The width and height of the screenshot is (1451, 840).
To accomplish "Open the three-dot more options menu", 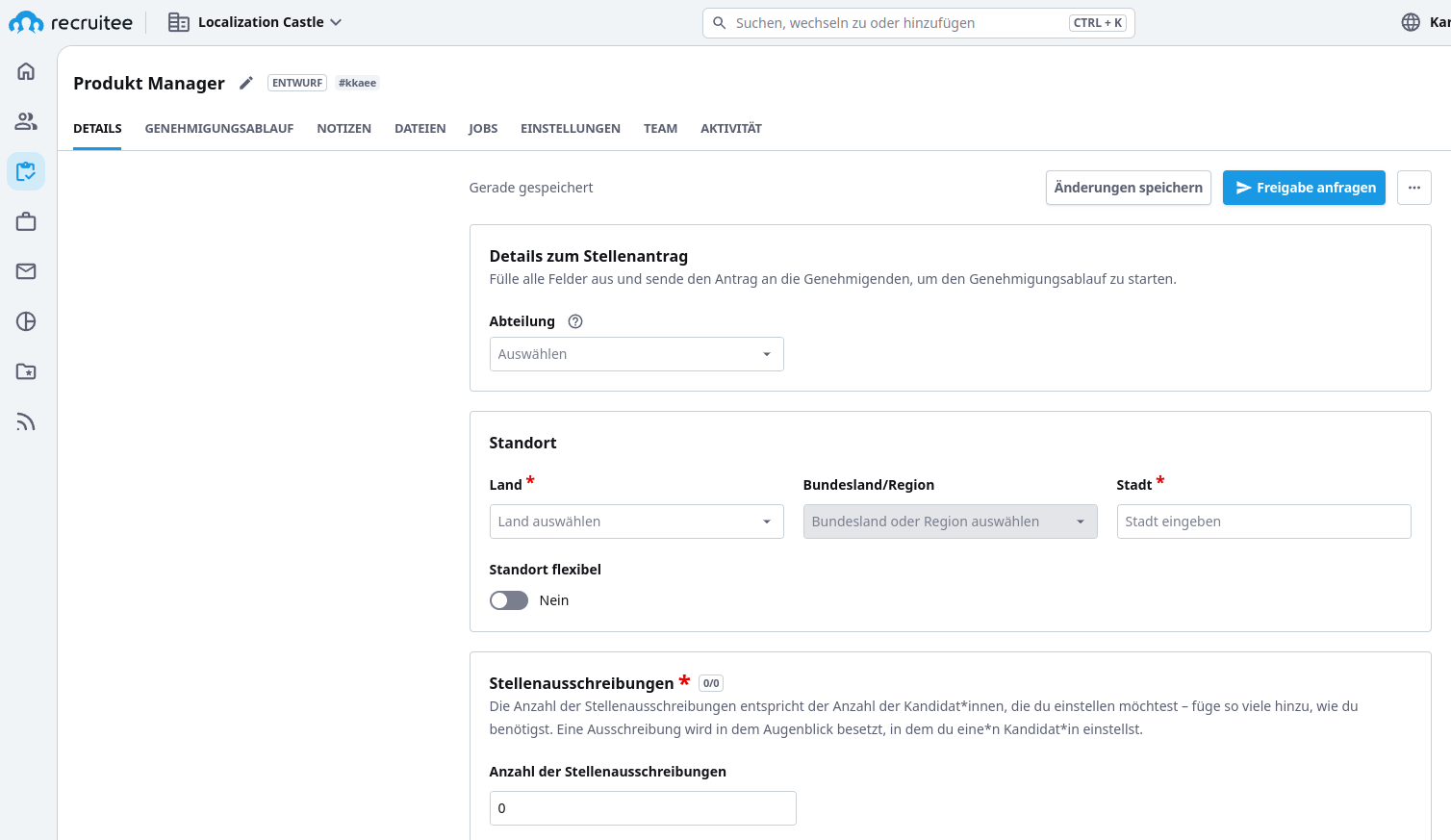I will [x=1414, y=188].
